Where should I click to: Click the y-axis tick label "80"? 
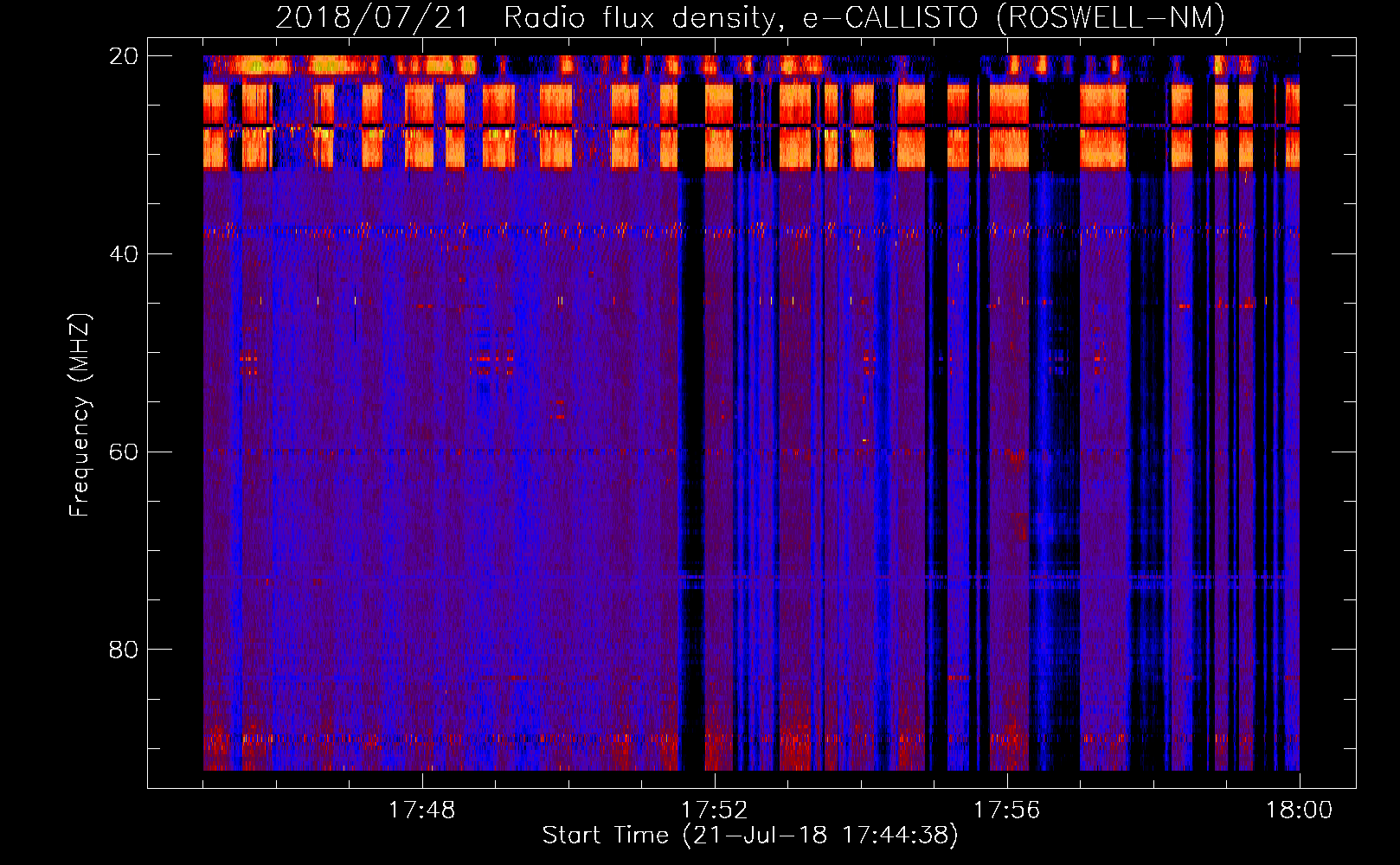click(124, 650)
